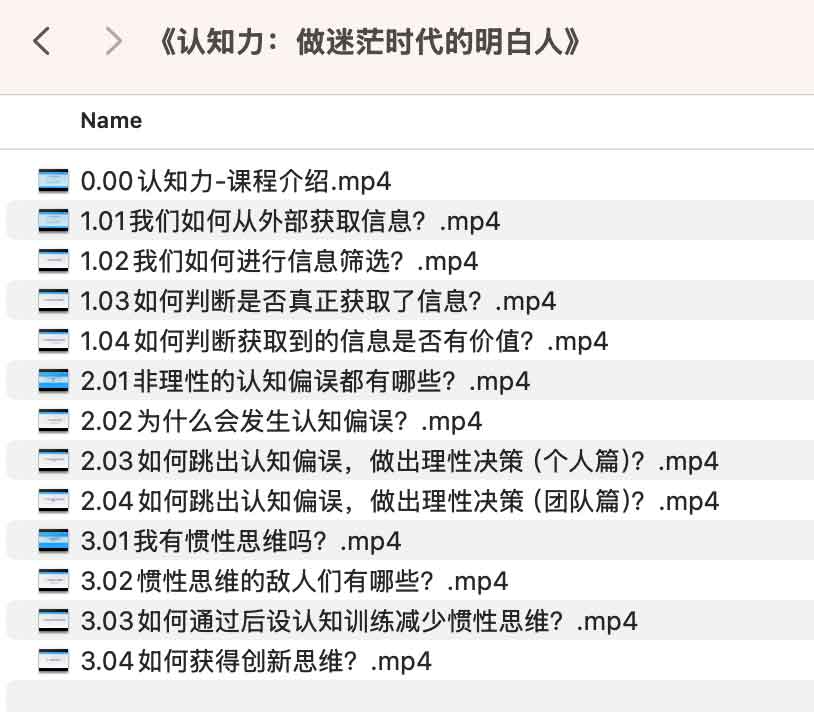Click the icon beside 2.01 认知偏误视频
The image size is (814, 712).
(52, 381)
